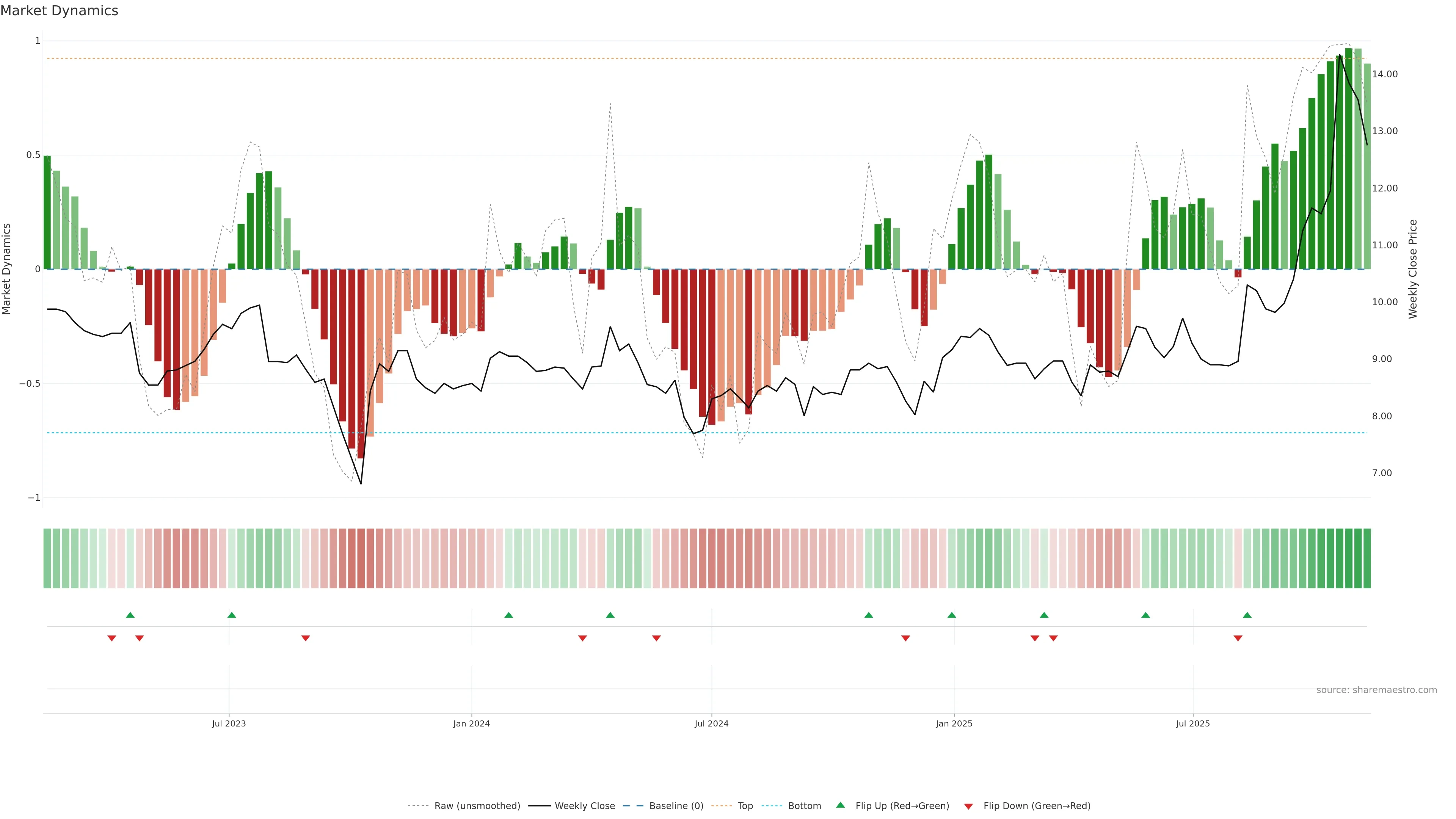Click the rightmost dark green heatmap strip cell

(1367, 559)
